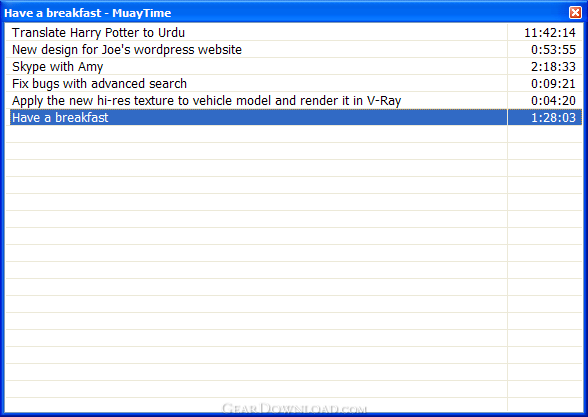Click the empty time cell below 1:28:03
The width and height of the screenshot is (588, 417).
(x=545, y=134)
